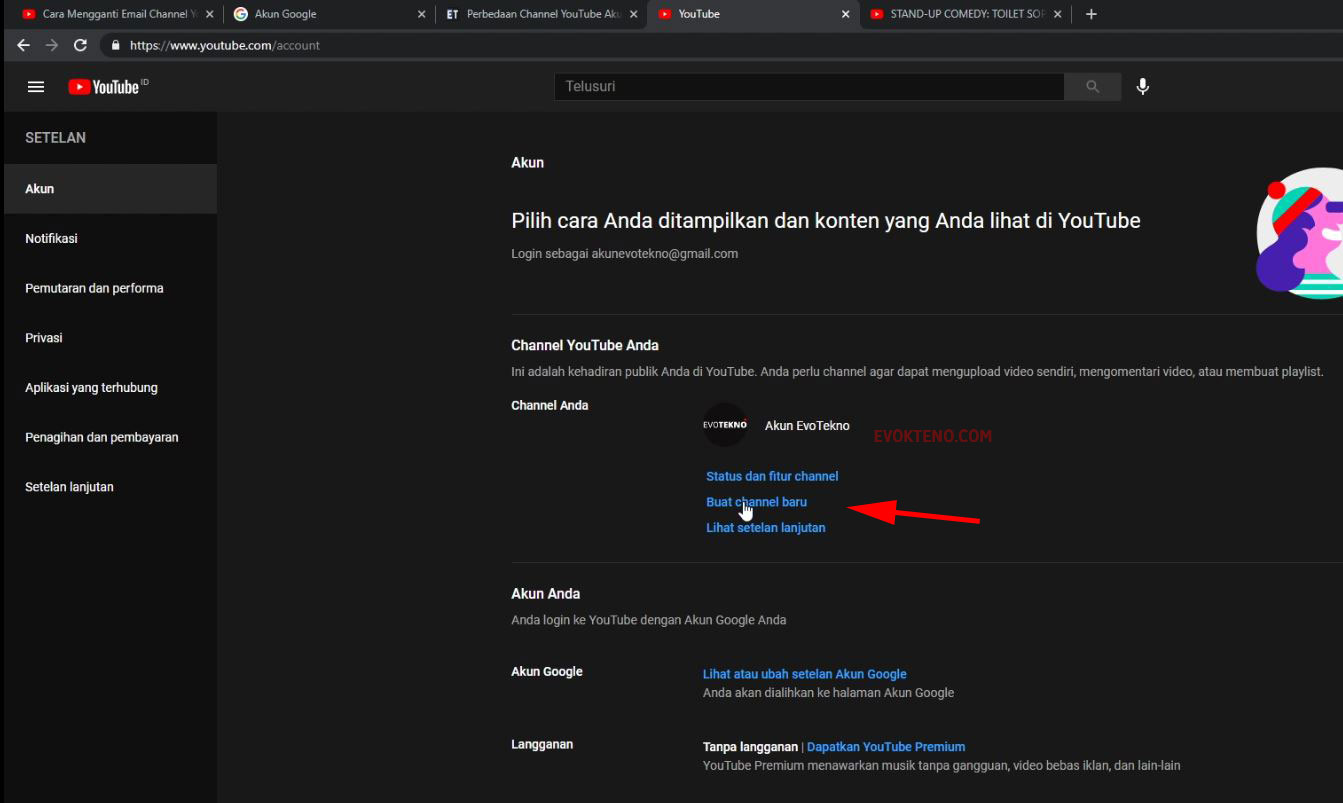Focus the Telusuri search field
Image resolution: width=1343 pixels, height=803 pixels.
coord(808,87)
